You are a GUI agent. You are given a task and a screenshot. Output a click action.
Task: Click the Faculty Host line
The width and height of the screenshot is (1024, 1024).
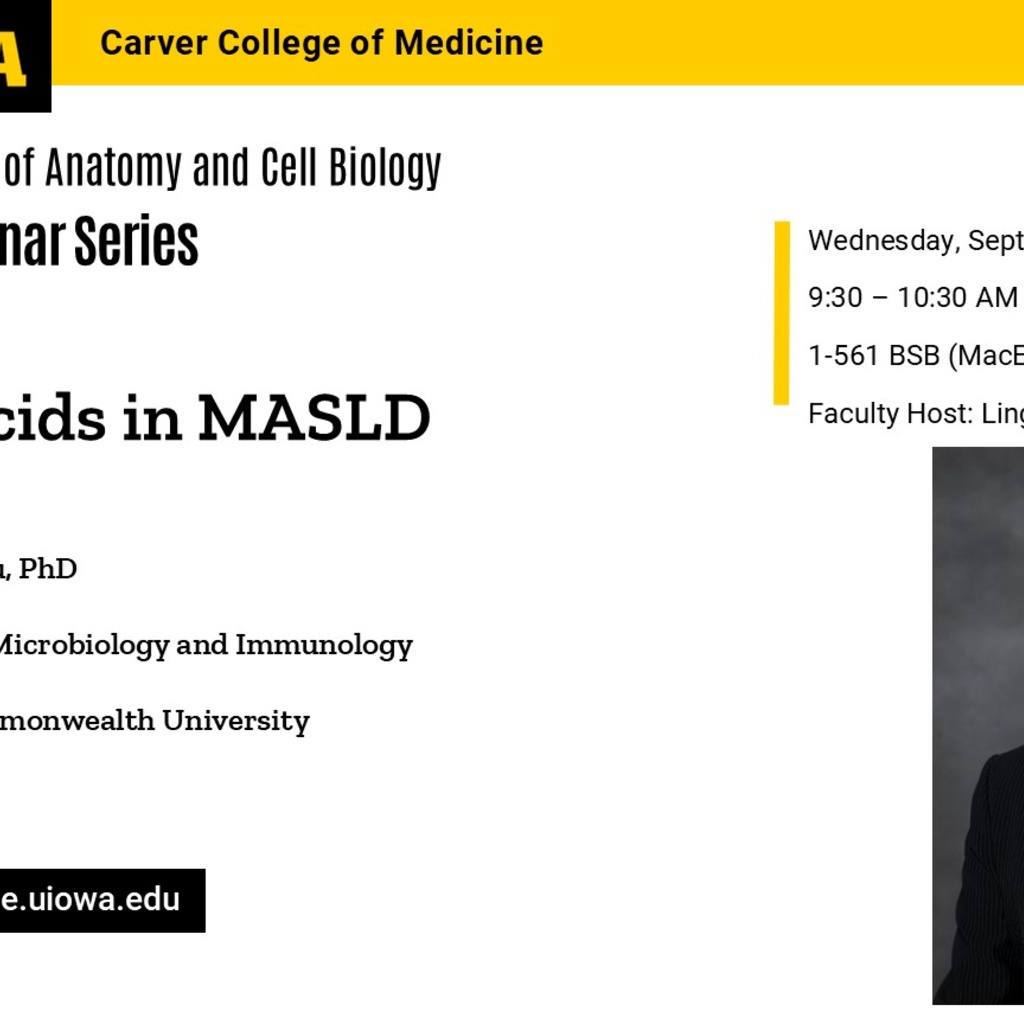tap(916, 414)
